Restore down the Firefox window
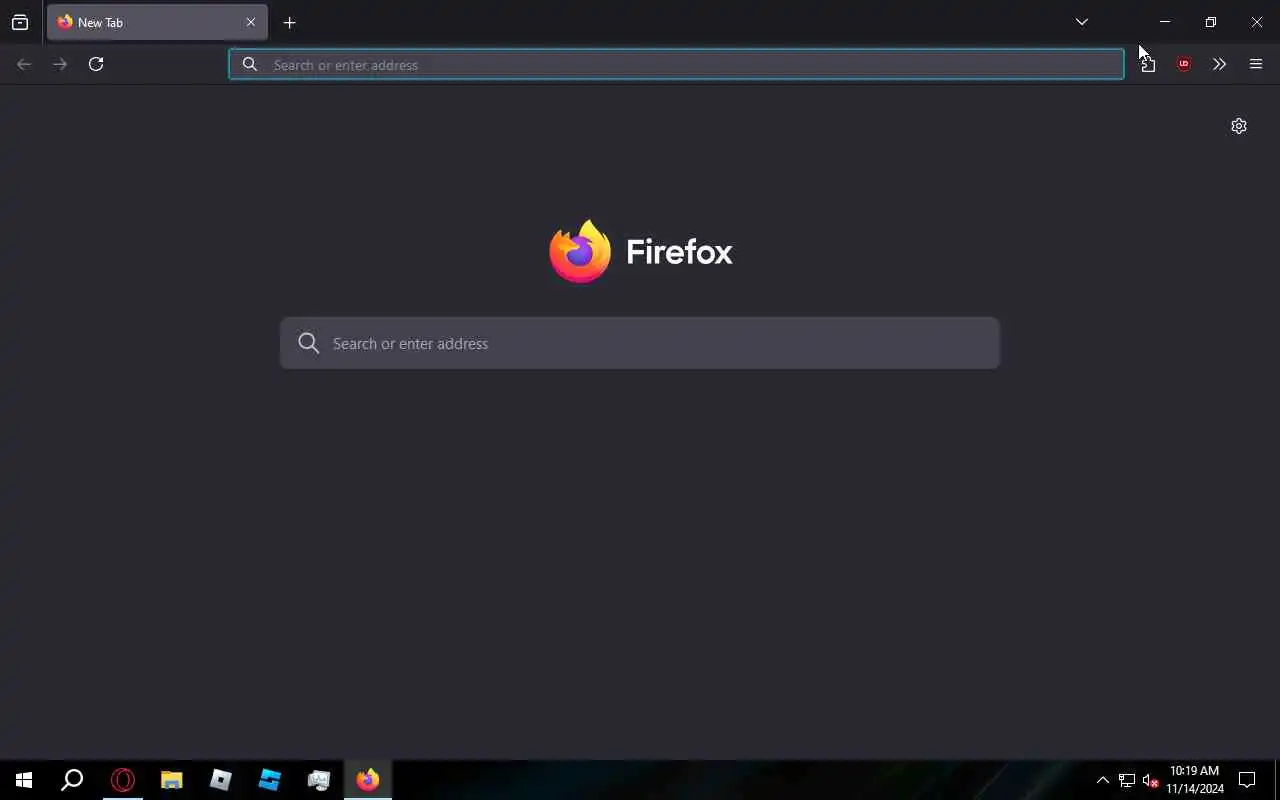The image size is (1280, 800). [x=1211, y=22]
